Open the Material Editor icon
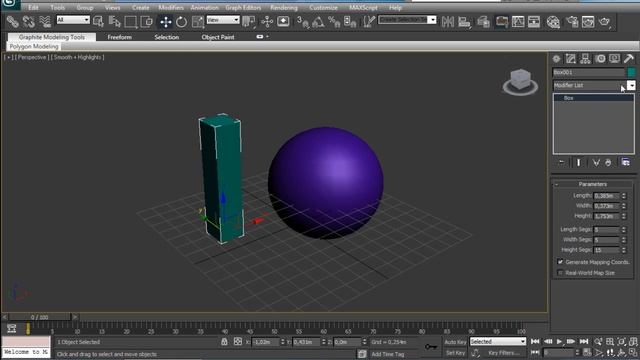The height and width of the screenshot is (360, 640). click(x=553, y=22)
